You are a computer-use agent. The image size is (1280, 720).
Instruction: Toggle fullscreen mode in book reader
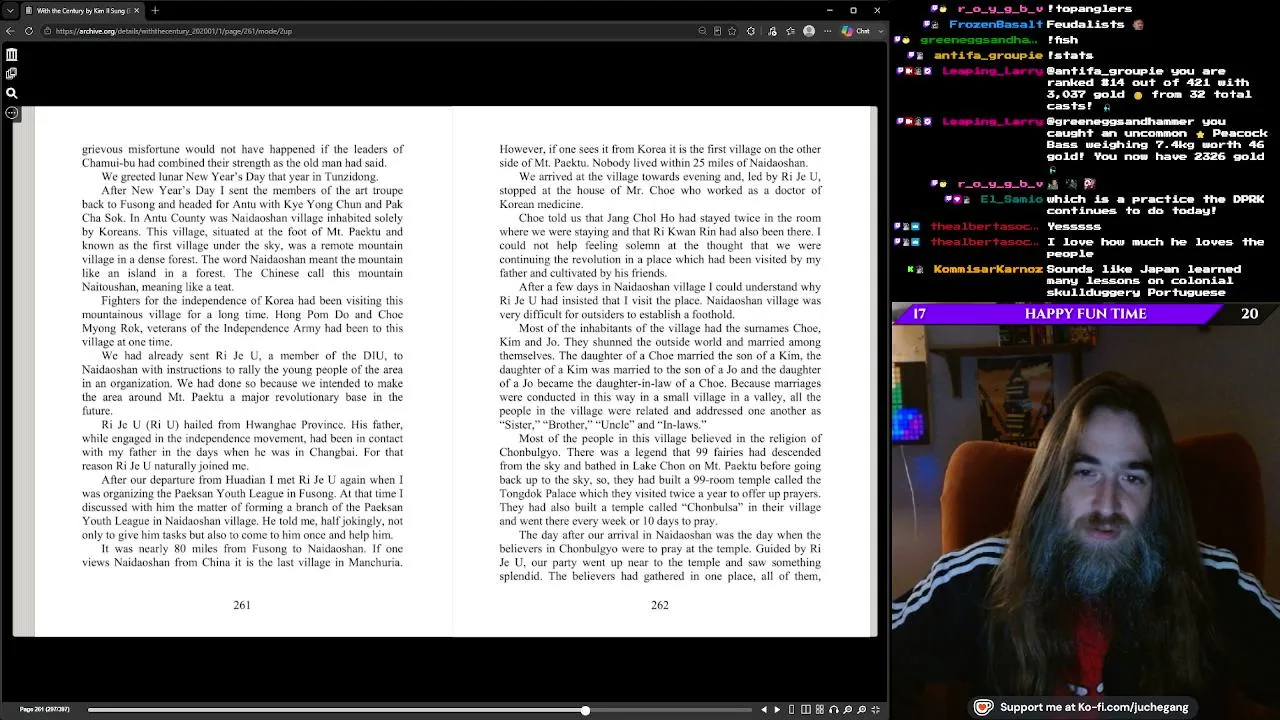[x=876, y=710]
